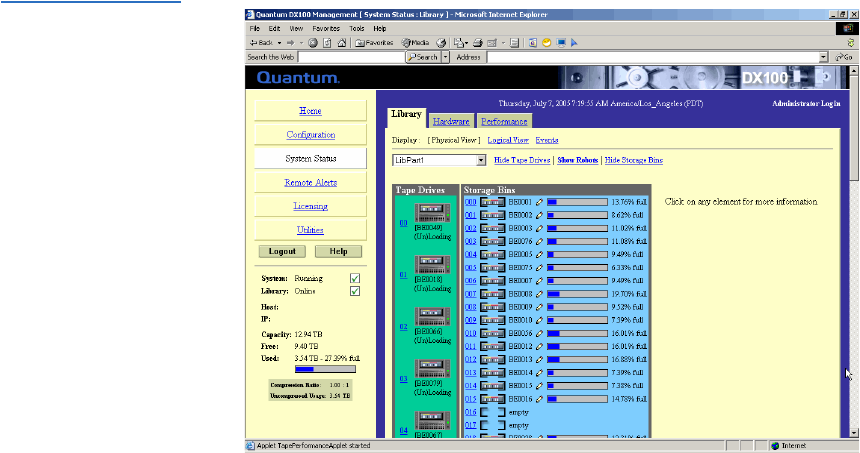Open the Mail icon dropdown arrow
The height and width of the screenshot is (453, 860).
tap(466, 43)
